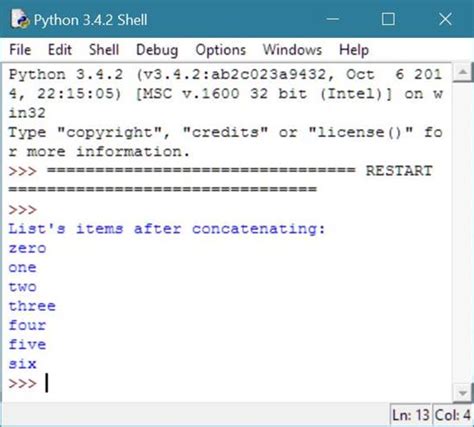Viewport: 474px width, 427px height.
Task: Open the Windows menu
Action: pos(292,50)
